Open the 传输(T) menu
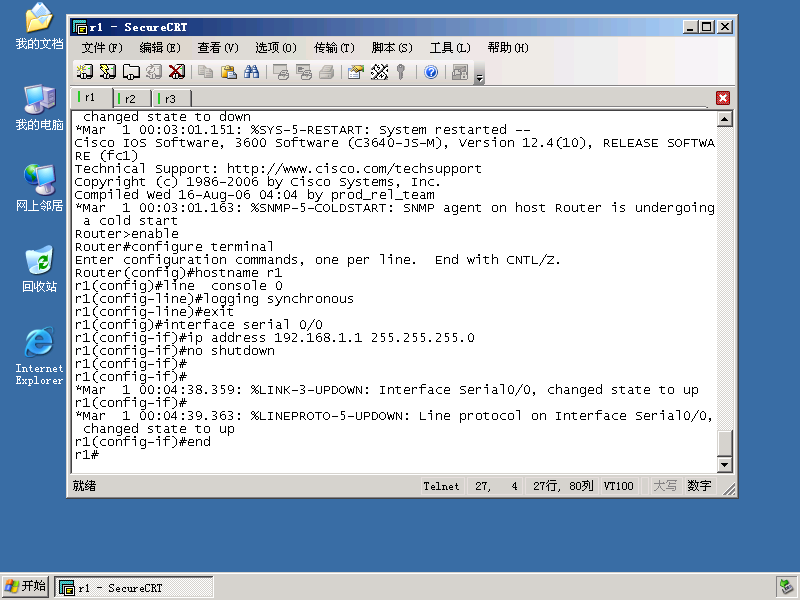Viewport: 800px width, 600px height. (334, 48)
